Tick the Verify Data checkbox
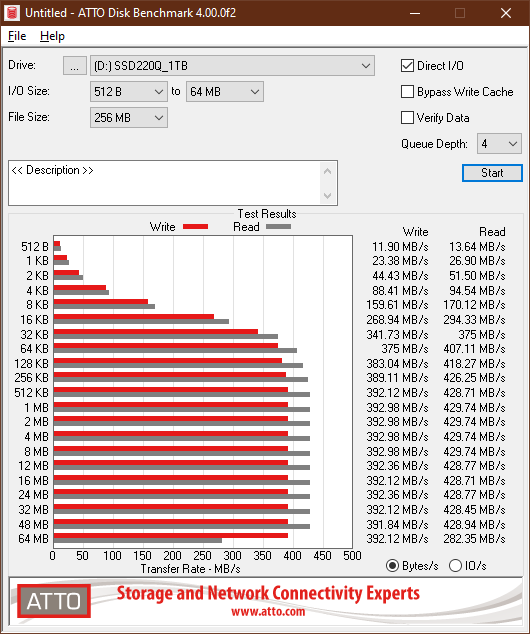The height and width of the screenshot is (634, 530). [407, 118]
